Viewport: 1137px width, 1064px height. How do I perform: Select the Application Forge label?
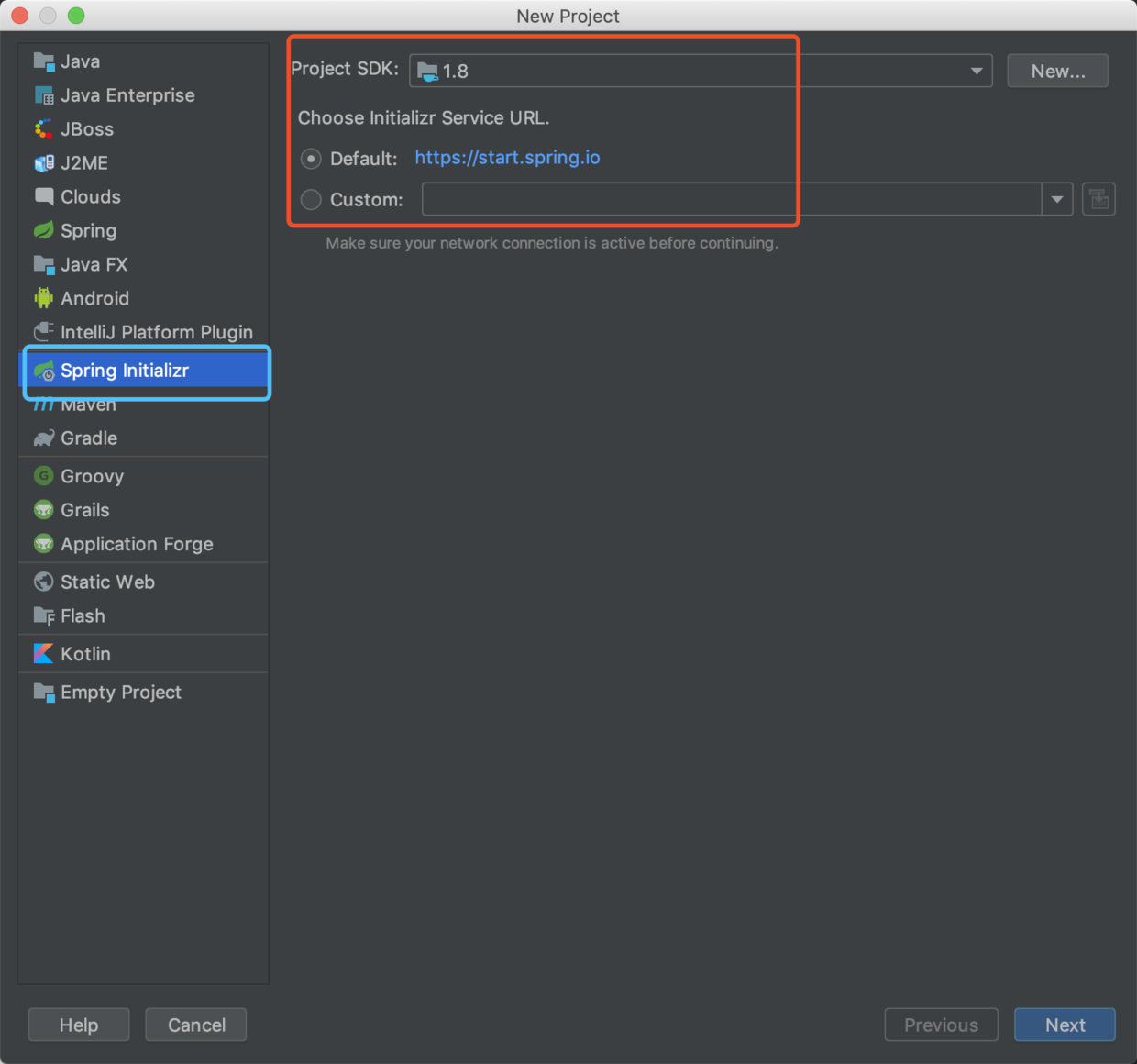click(x=137, y=544)
